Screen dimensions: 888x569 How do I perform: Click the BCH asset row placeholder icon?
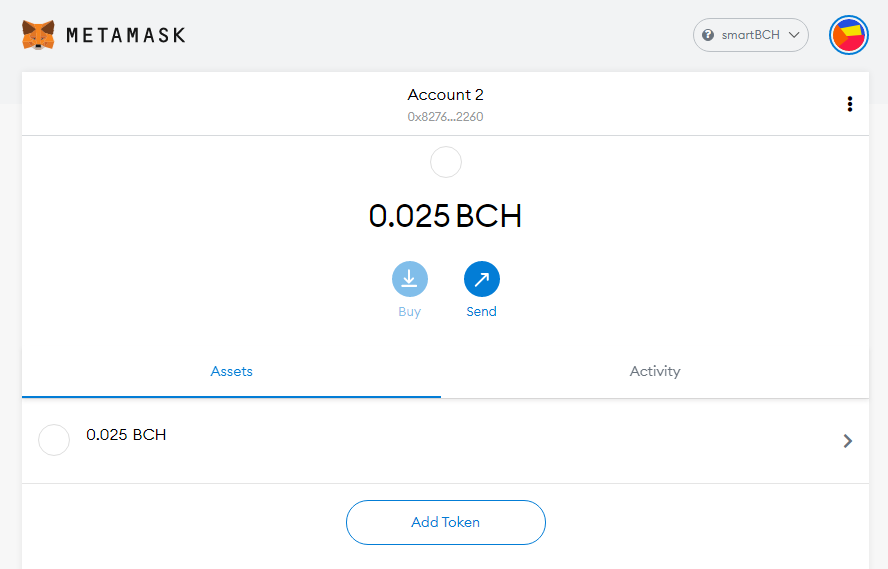(54, 440)
